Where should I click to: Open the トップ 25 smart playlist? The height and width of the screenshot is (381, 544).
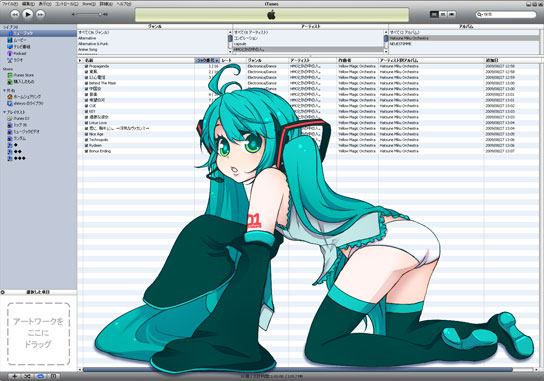click(x=38, y=125)
